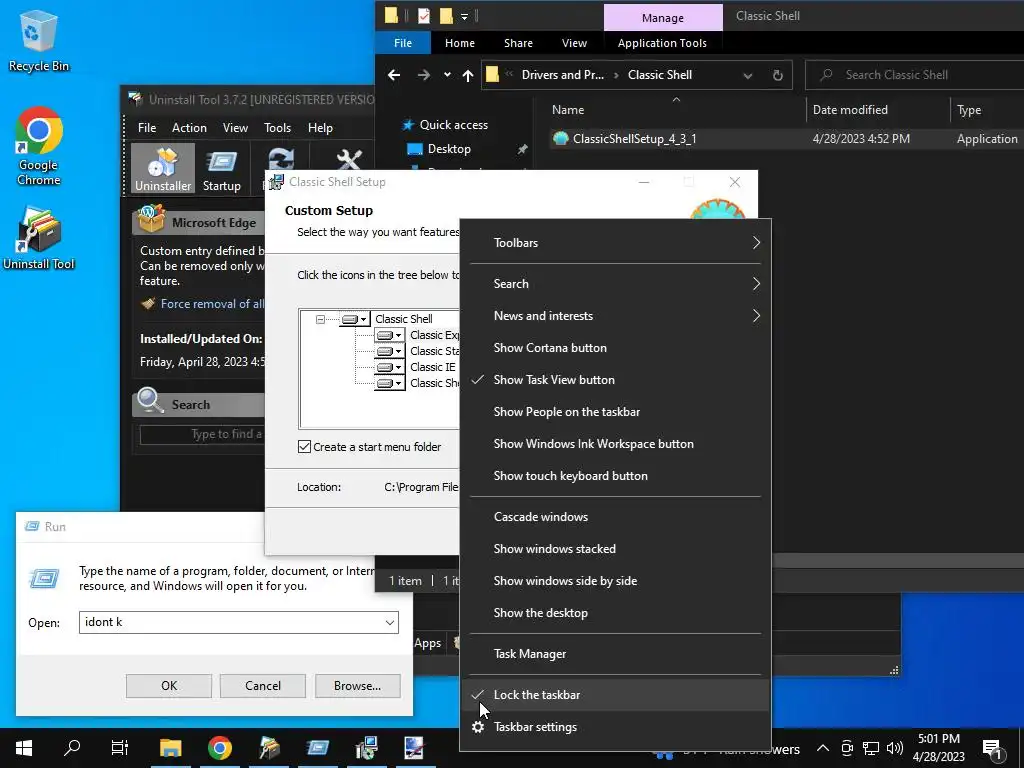The image size is (1024, 768).
Task: Open Classic IE feature install dropdown
Action: click(x=390, y=367)
